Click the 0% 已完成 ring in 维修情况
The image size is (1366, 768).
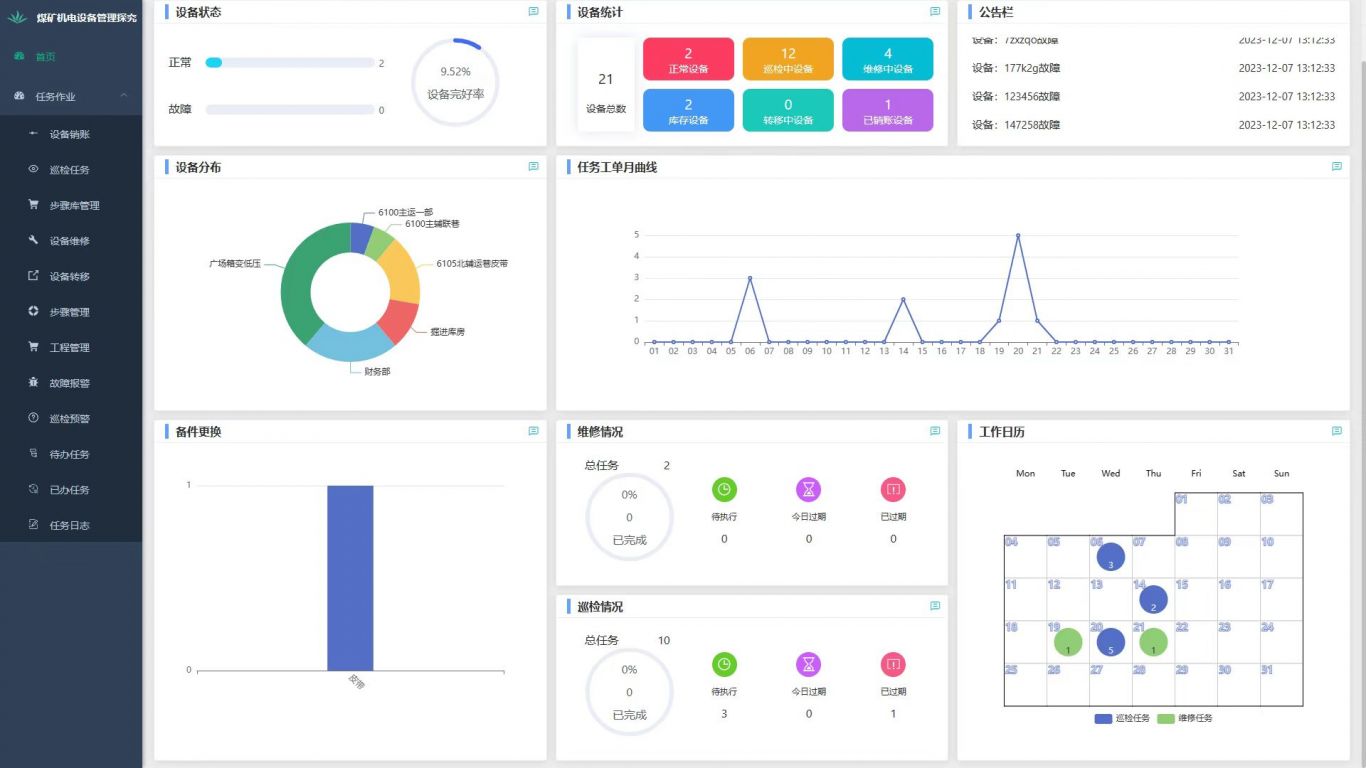click(x=629, y=517)
